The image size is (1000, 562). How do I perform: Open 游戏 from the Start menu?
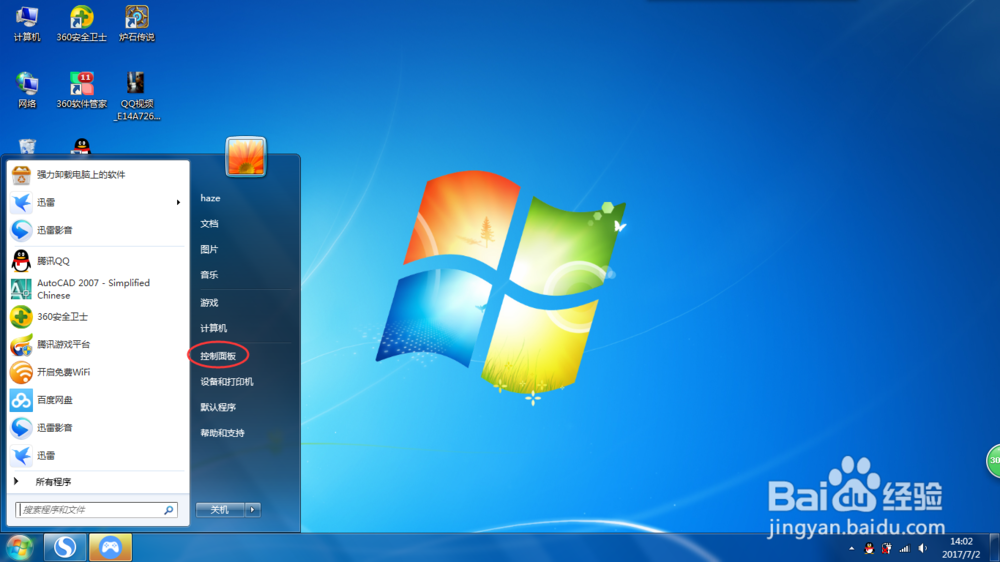[209, 303]
